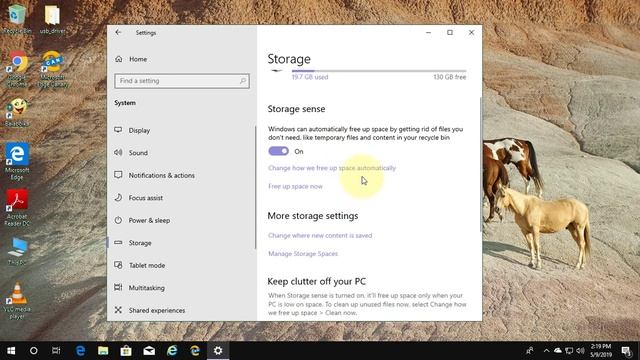Open Home in Settings sidebar
The width and height of the screenshot is (640, 360).
pos(138,59)
